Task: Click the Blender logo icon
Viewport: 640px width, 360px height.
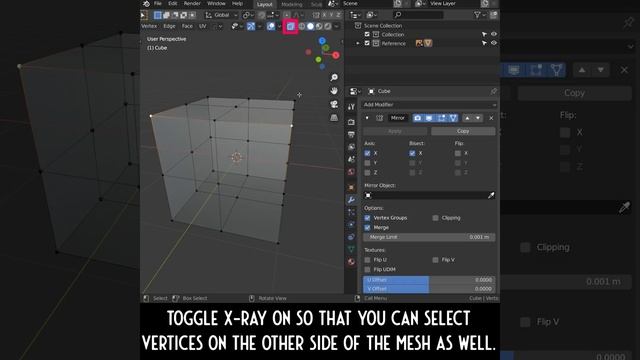Action: tap(147, 4)
